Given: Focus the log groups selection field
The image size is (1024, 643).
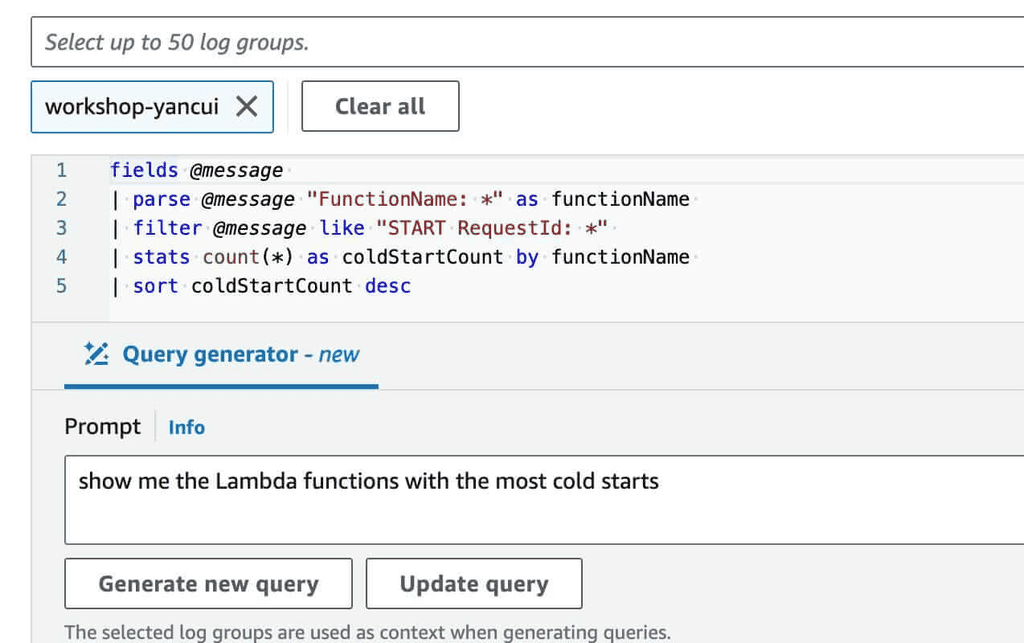Looking at the screenshot, I should (x=530, y=42).
